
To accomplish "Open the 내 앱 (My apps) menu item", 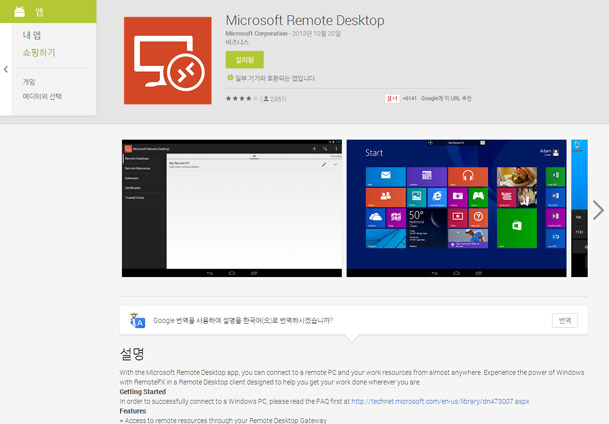I will [x=32, y=35].
